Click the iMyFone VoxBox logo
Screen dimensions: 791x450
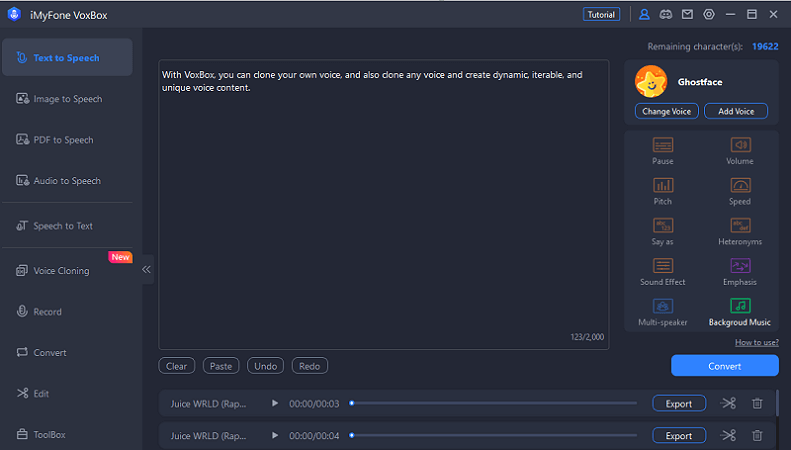pyautogui.click(x=14, y=14)
